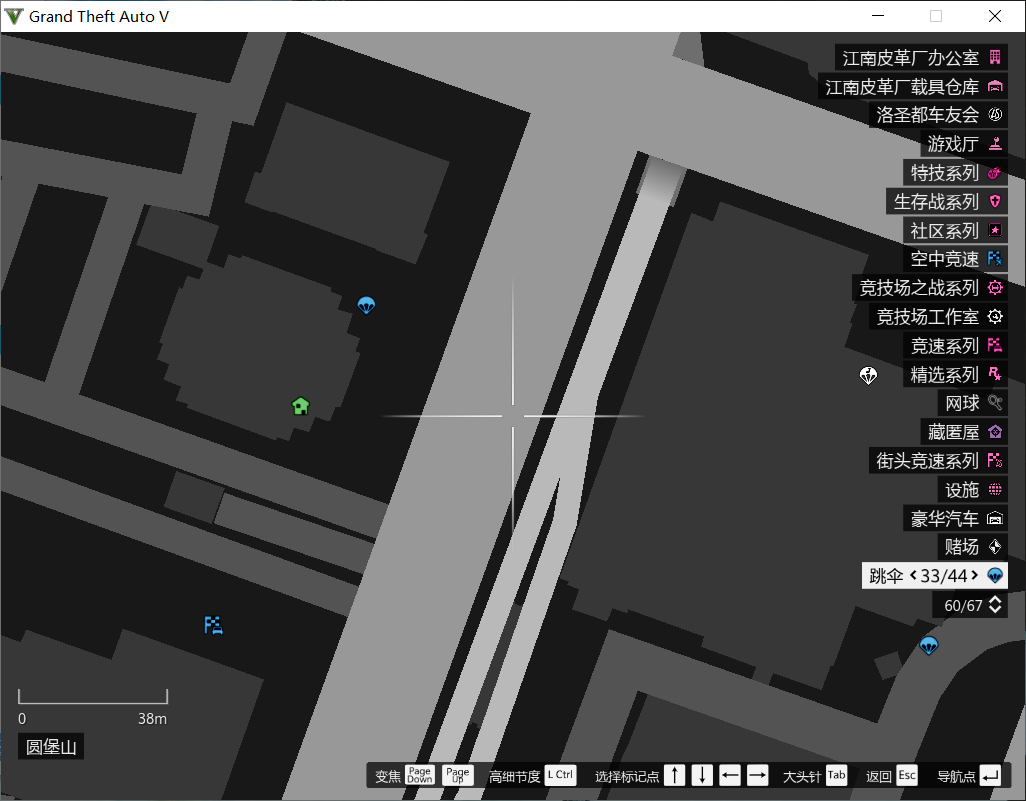Click the 圆堡山 location label
Viewport: 1026px width, 801px height.
pos(51,747)
